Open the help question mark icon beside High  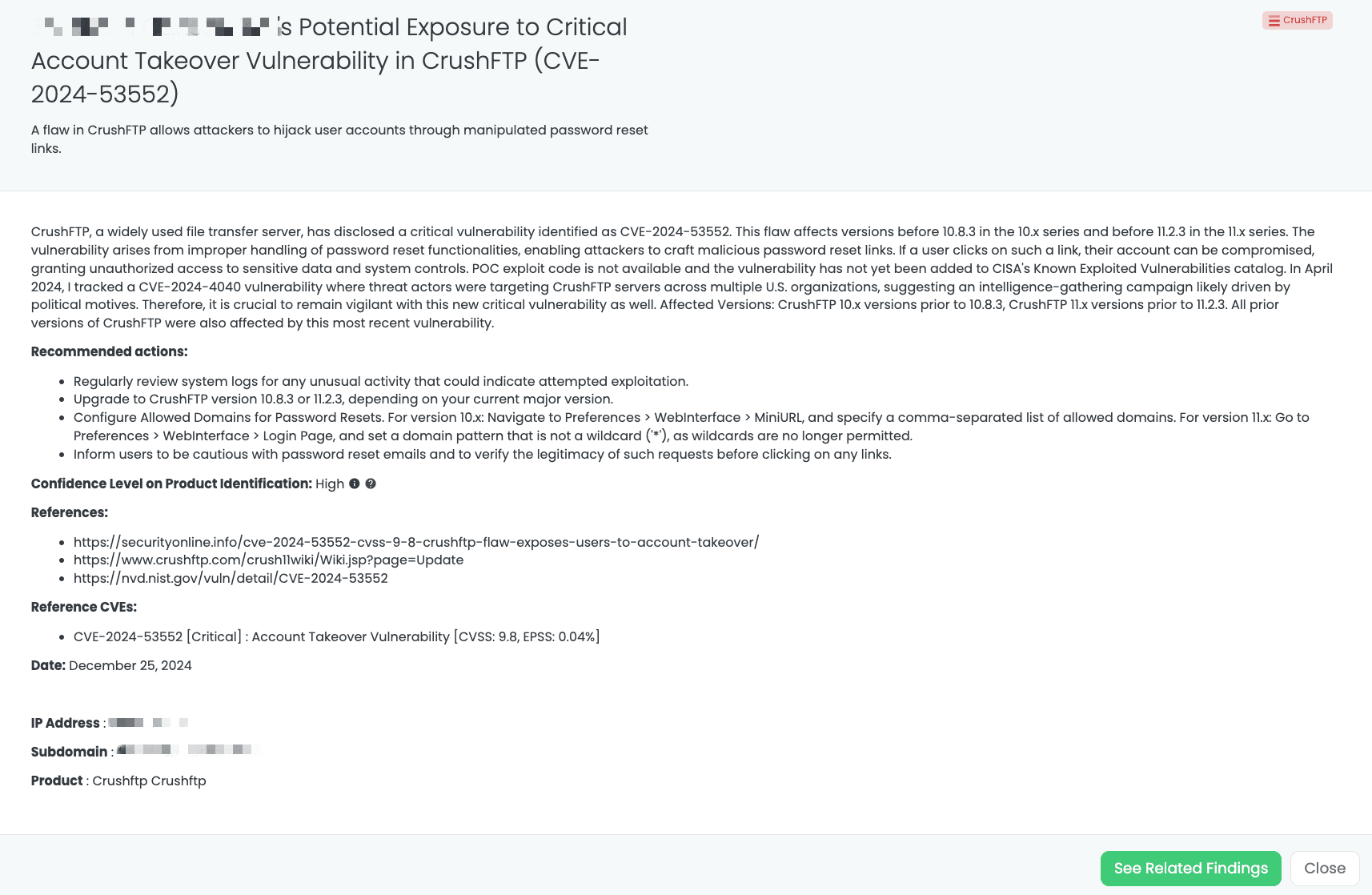(x=371, y=484)
